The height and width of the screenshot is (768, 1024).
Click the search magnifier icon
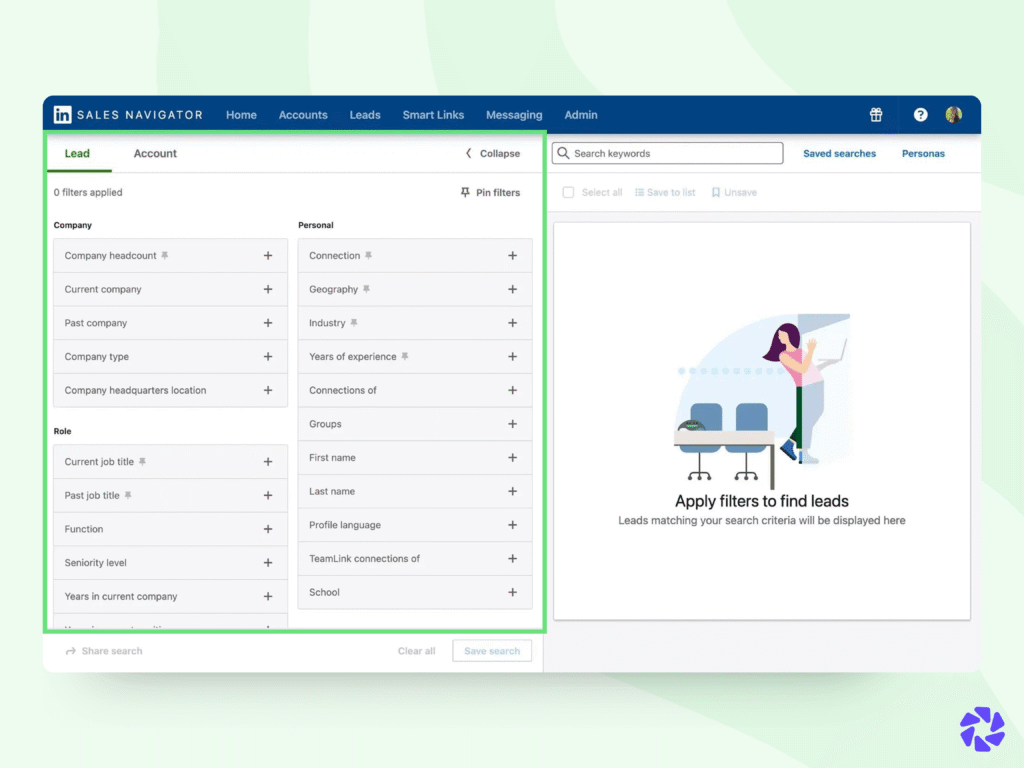pos(563,153)
